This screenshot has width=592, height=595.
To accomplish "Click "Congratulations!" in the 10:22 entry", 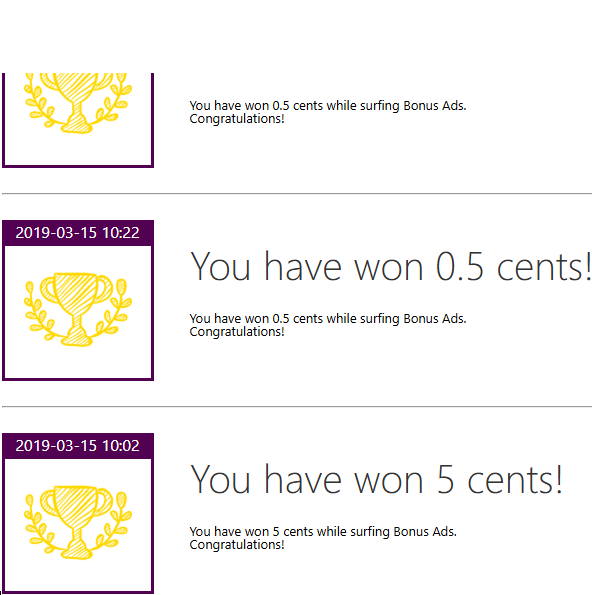I will click(x=237, y=332).
